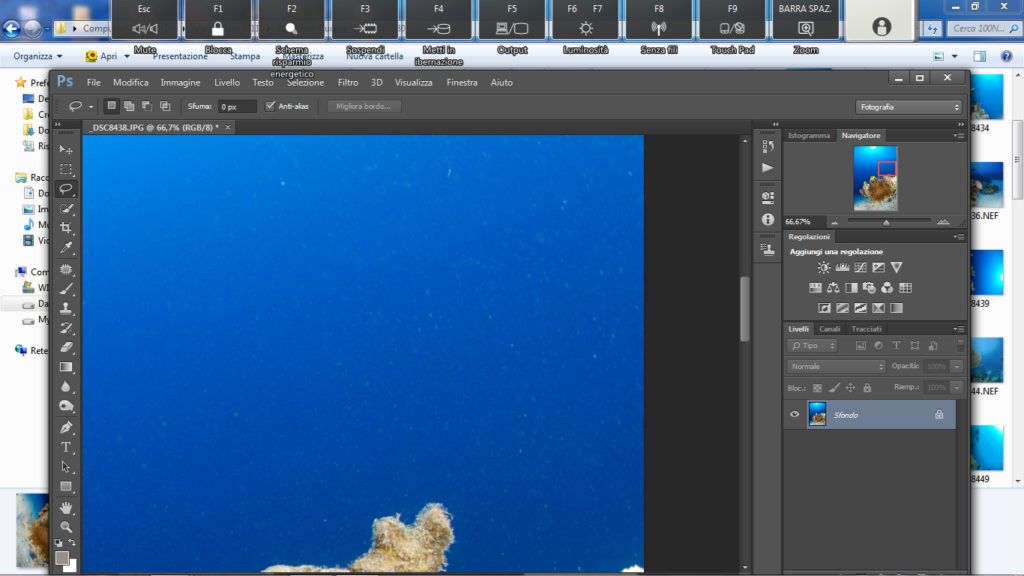This screenshot has width=1024, height=576.
Task: Switch to the Canali tab
Action: tap(830, 329)
